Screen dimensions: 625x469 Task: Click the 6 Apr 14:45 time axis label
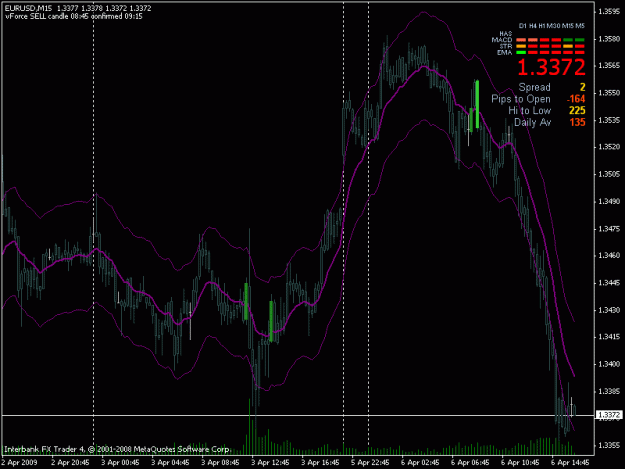(x=570, y=463)
